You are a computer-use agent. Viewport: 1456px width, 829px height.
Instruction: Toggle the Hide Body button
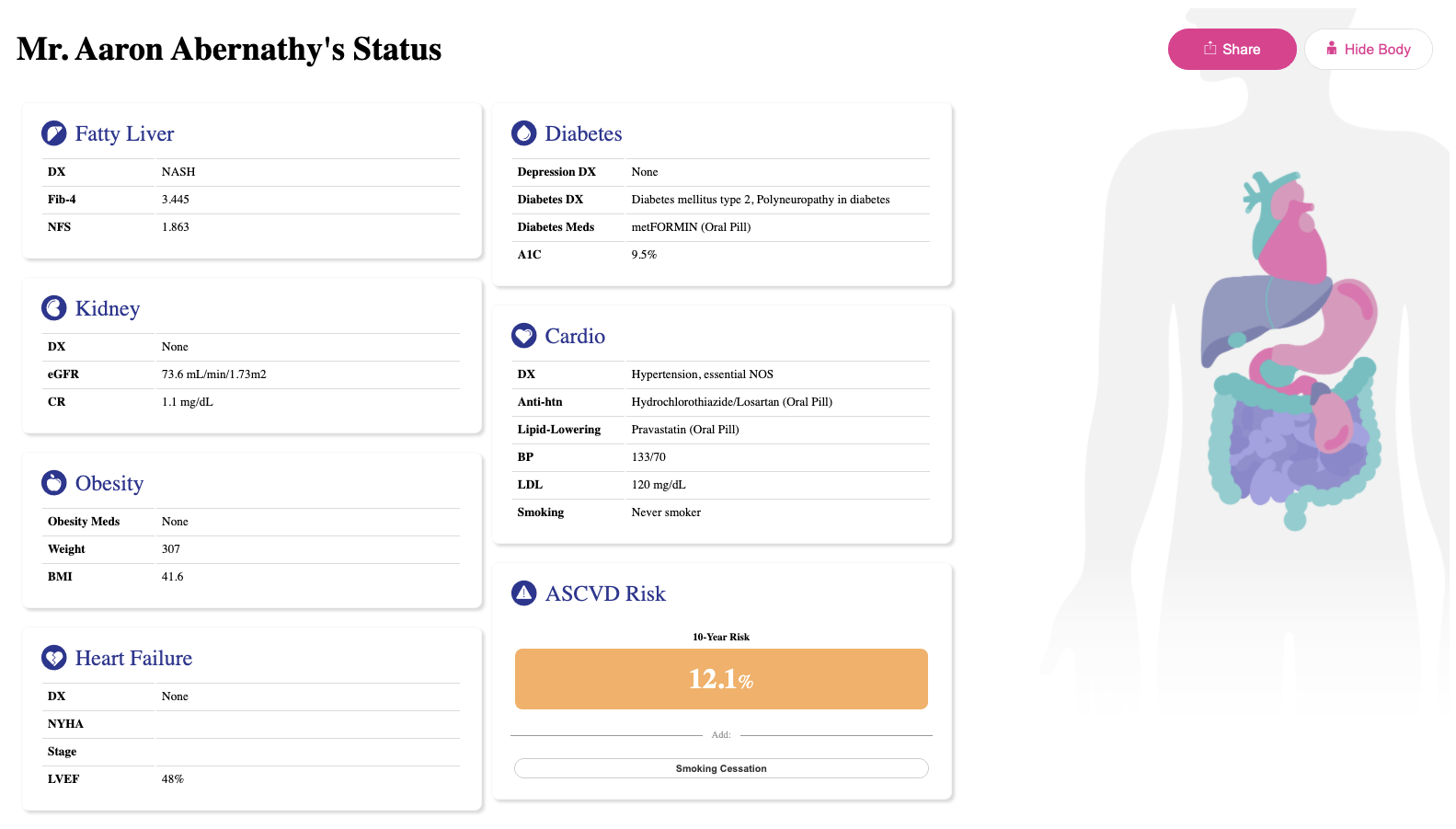coord(1368,50)
